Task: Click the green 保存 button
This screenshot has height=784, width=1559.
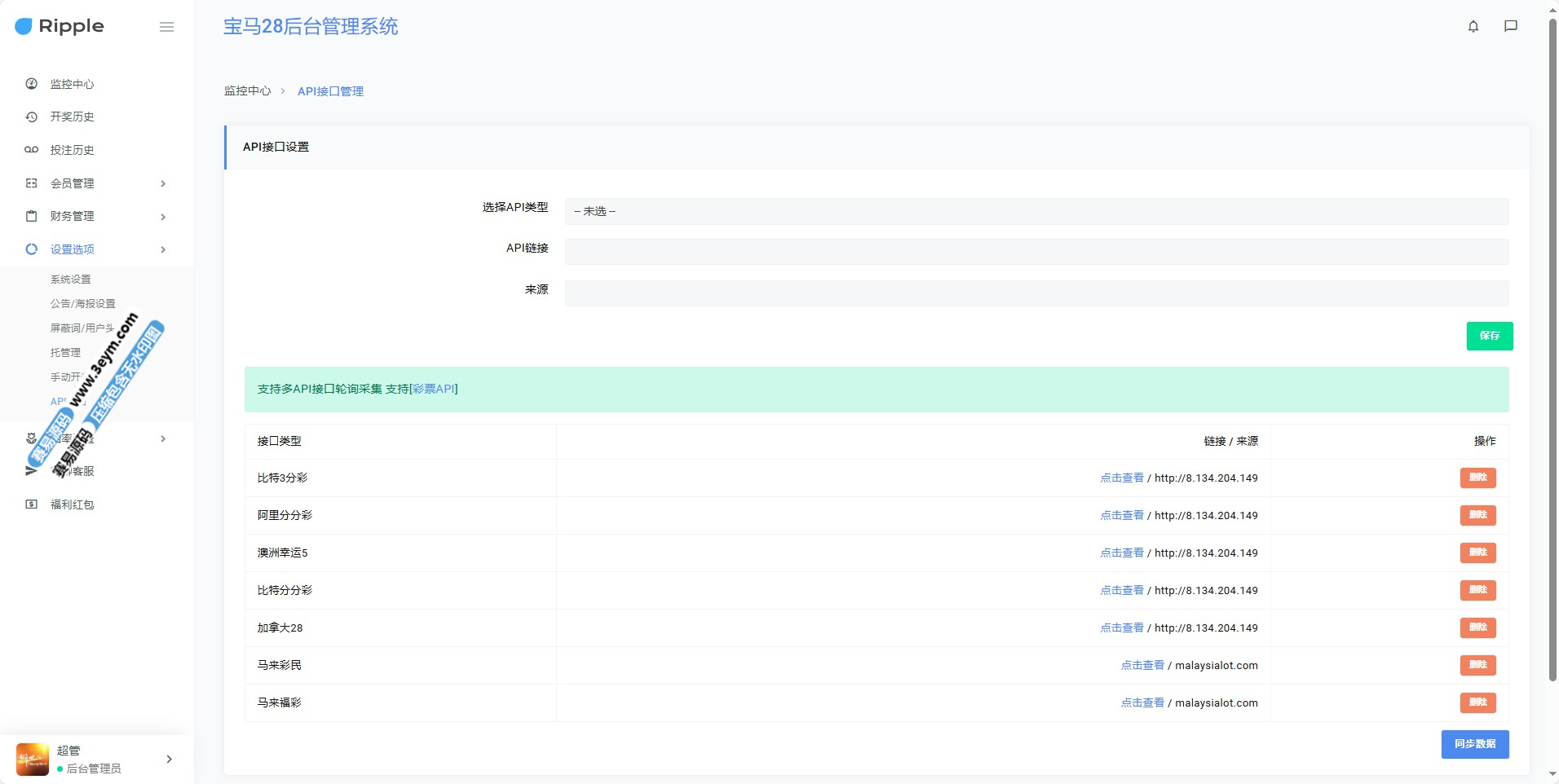Action: pyautogui.click(x=1489, y=336)
